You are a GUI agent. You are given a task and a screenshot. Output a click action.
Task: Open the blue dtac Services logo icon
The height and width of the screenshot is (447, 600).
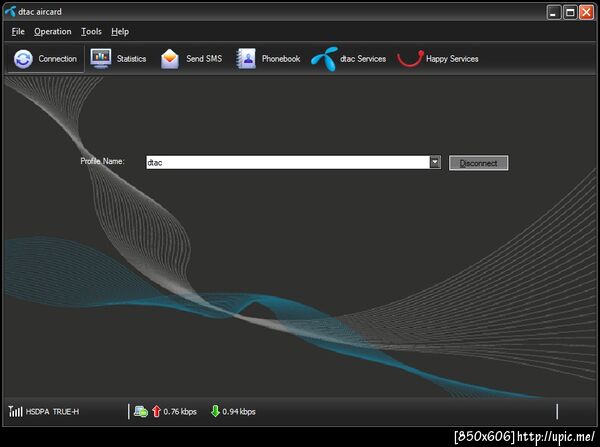(324, 59)
